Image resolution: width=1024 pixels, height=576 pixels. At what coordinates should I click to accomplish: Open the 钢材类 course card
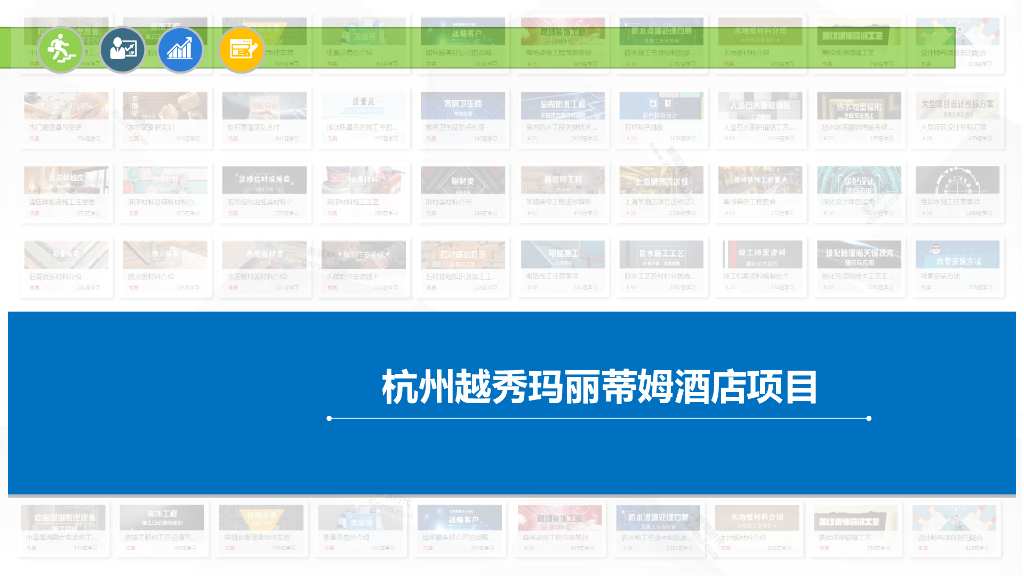point(463,193)
